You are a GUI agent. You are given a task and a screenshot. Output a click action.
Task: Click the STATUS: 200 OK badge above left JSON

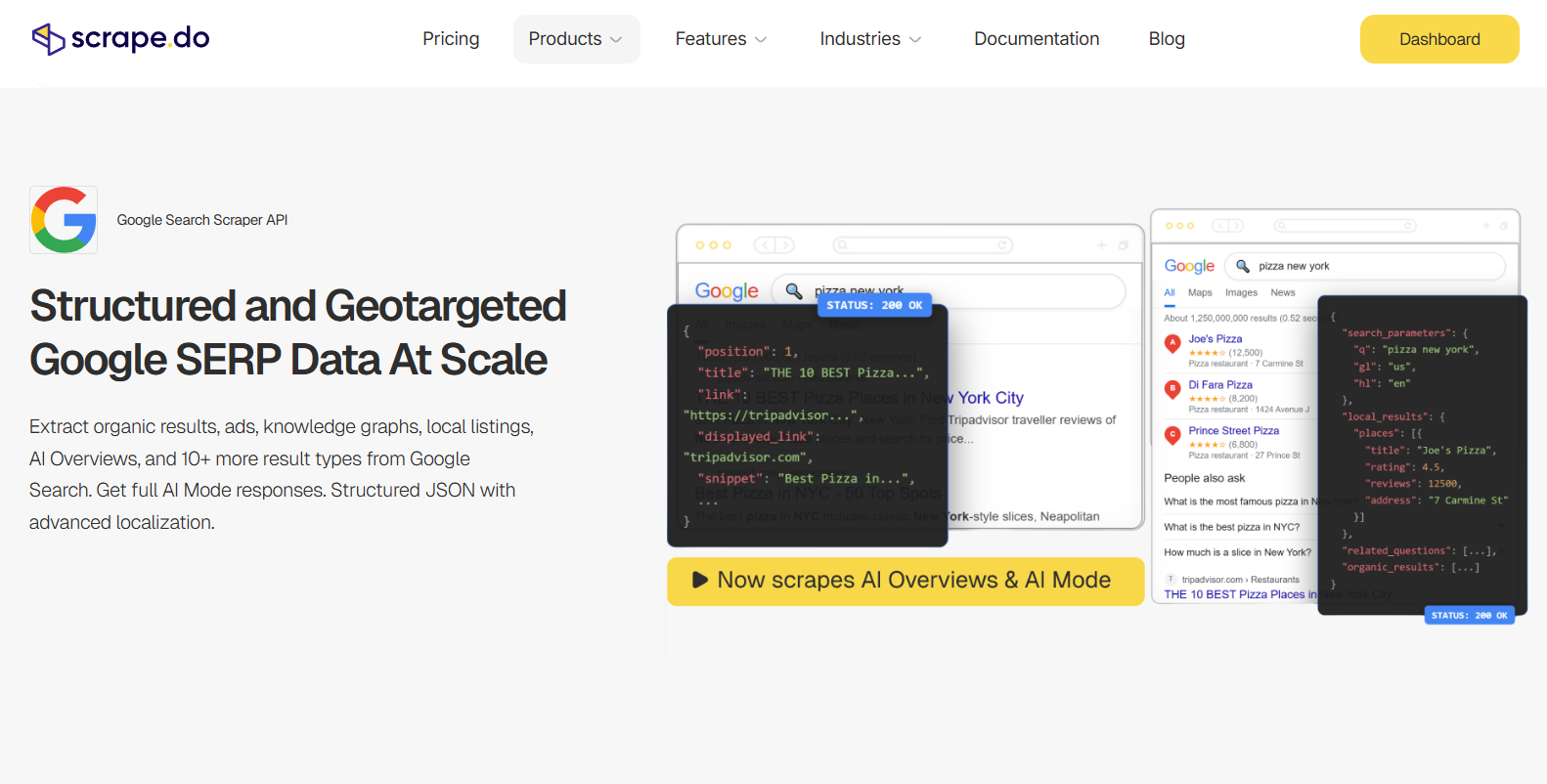(x=874, y=305)
